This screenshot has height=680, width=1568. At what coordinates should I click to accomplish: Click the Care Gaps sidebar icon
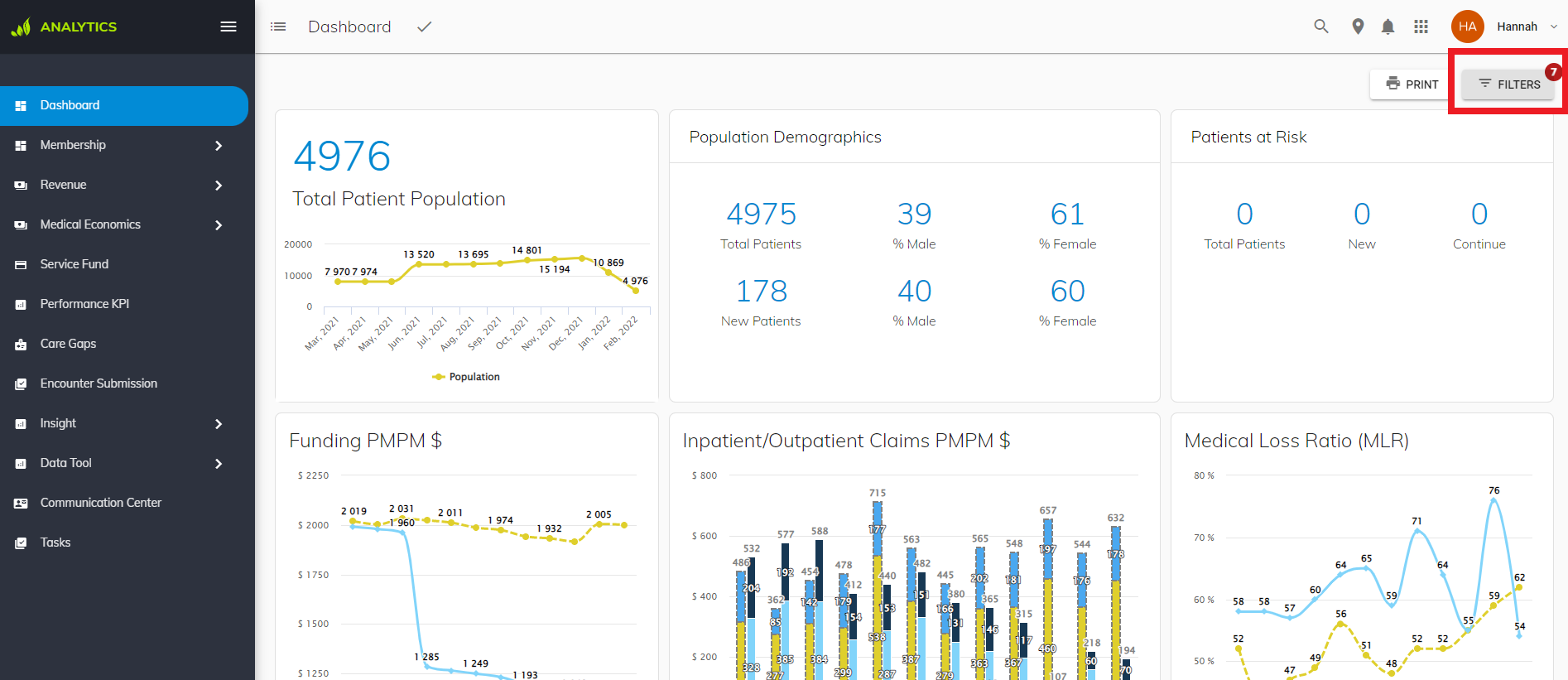[21, 345]
